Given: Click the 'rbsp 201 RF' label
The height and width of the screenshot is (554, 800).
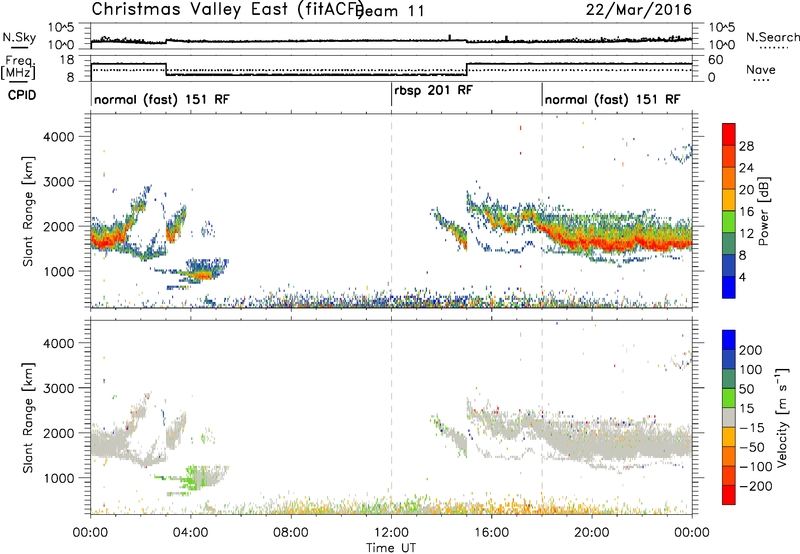Looking at the screenshot, I should tap(433, 90).
